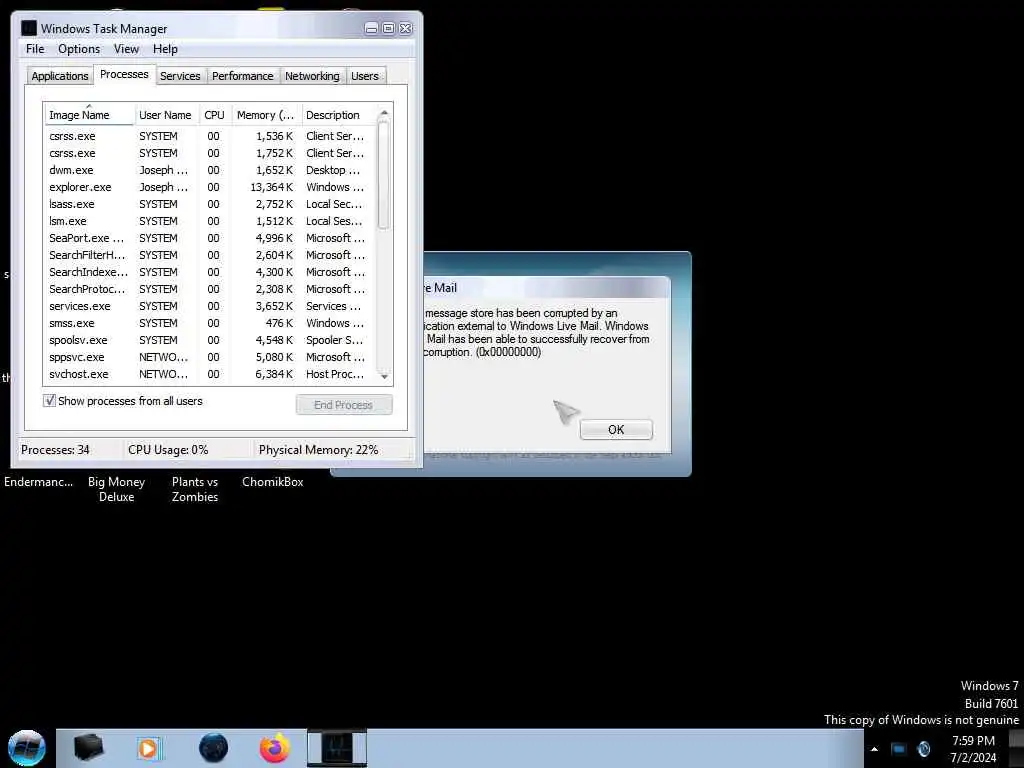
Task: Open the View menu
Action: tap(126, 49)
